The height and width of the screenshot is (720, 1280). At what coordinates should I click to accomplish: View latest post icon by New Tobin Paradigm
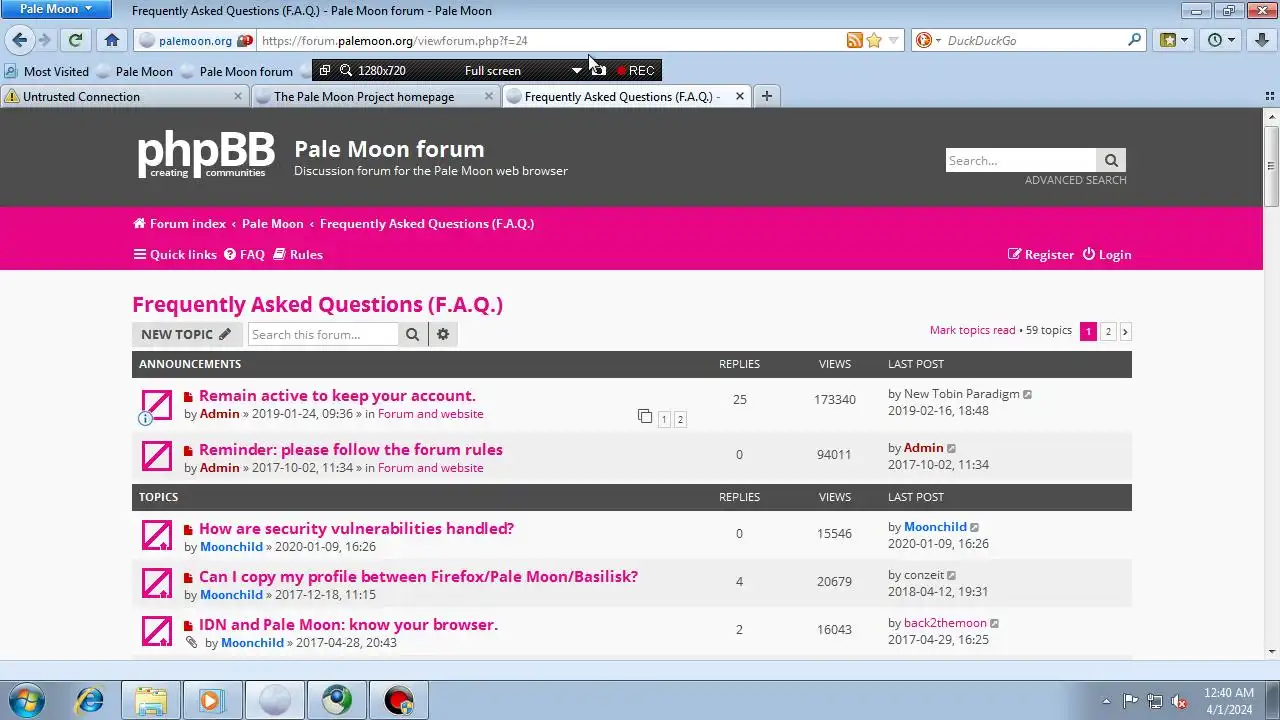tap(1027, 394)
